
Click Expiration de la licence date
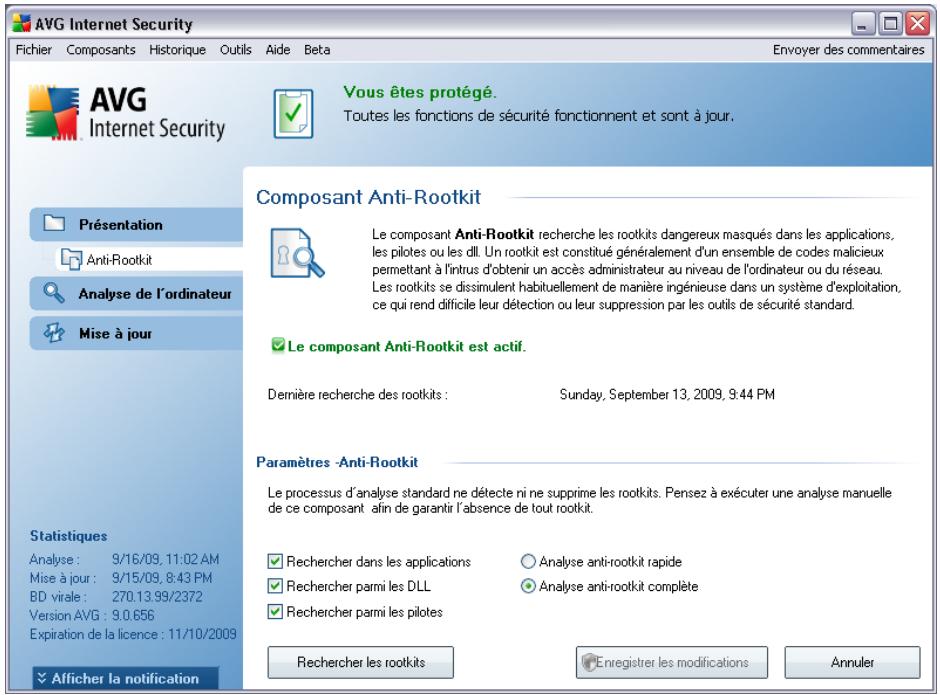202,634
